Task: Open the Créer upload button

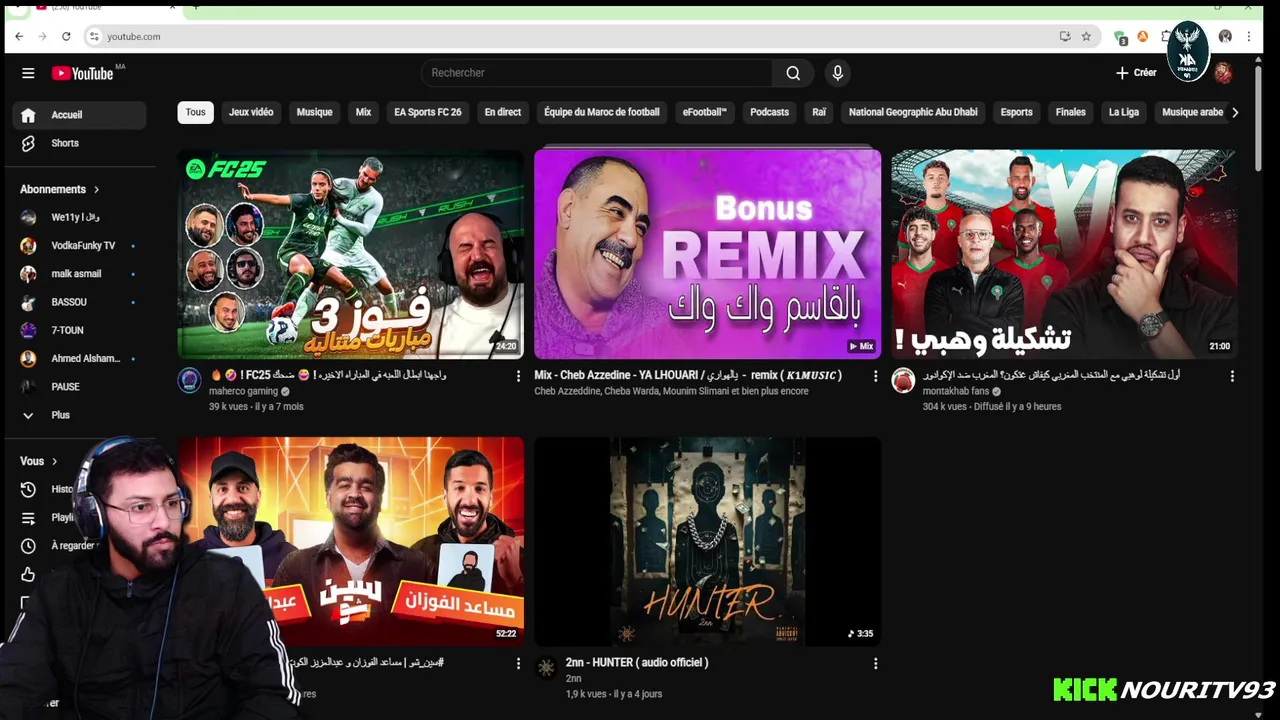Action: pos(1136,73)
